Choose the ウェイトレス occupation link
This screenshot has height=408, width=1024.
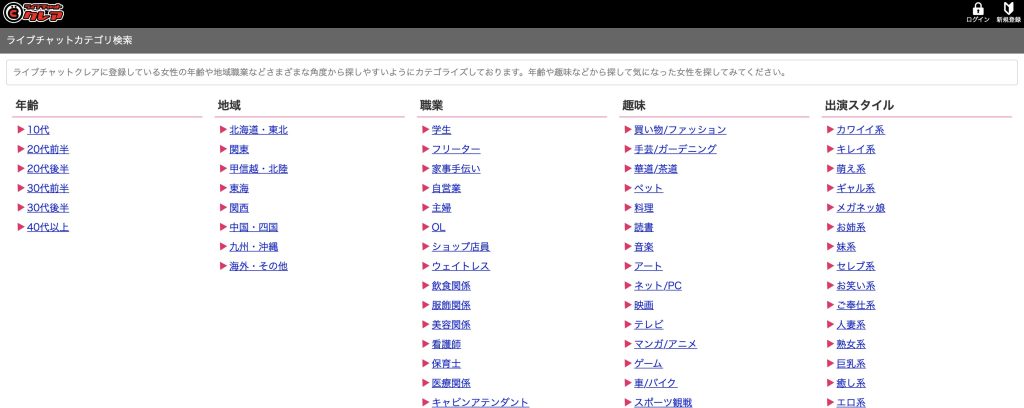pyautogui.click(x=460, y=266)
